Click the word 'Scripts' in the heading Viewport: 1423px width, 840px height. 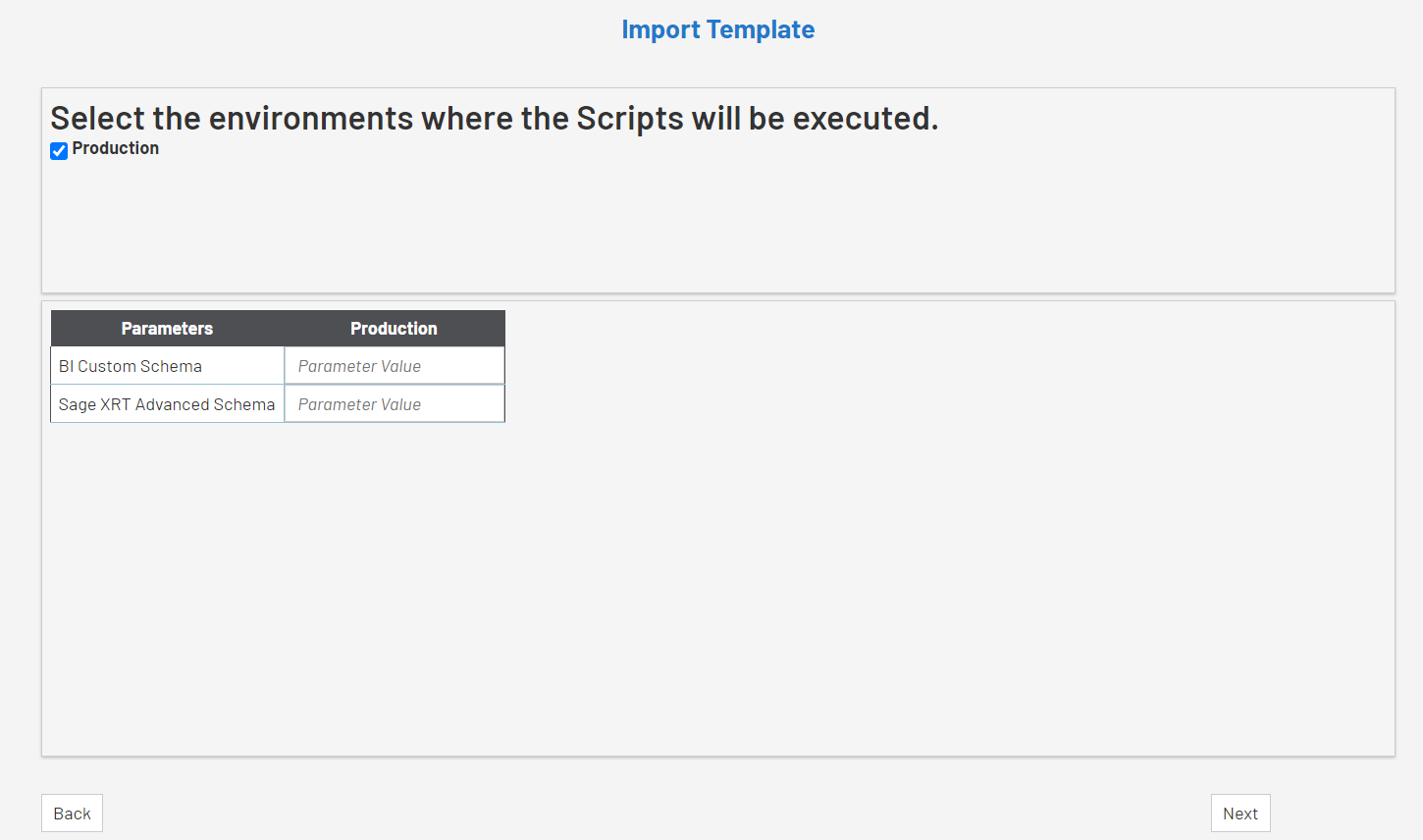629,118
